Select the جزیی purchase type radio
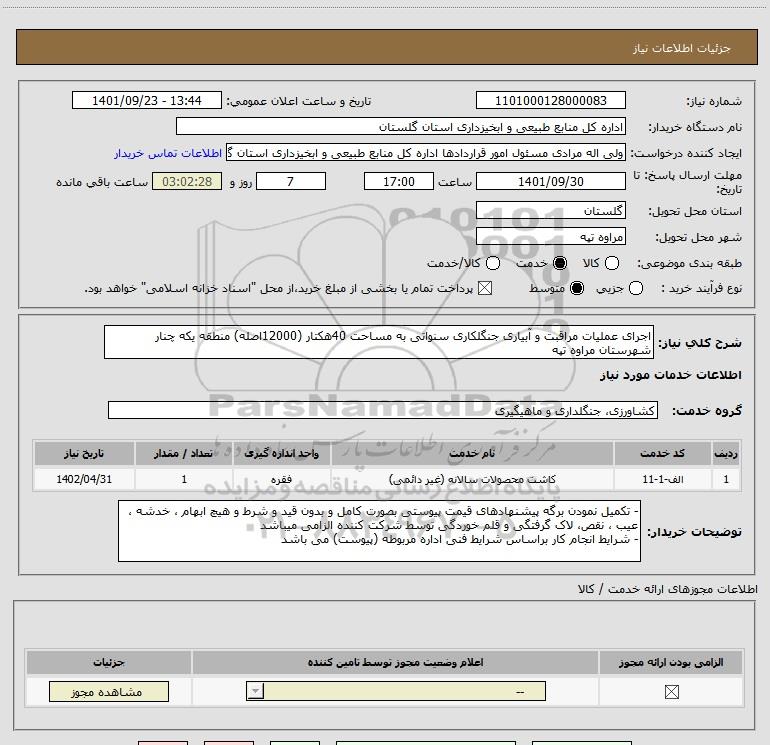This screenshot has width=770, height=745. pyautogui.click(x=636, y=289)
